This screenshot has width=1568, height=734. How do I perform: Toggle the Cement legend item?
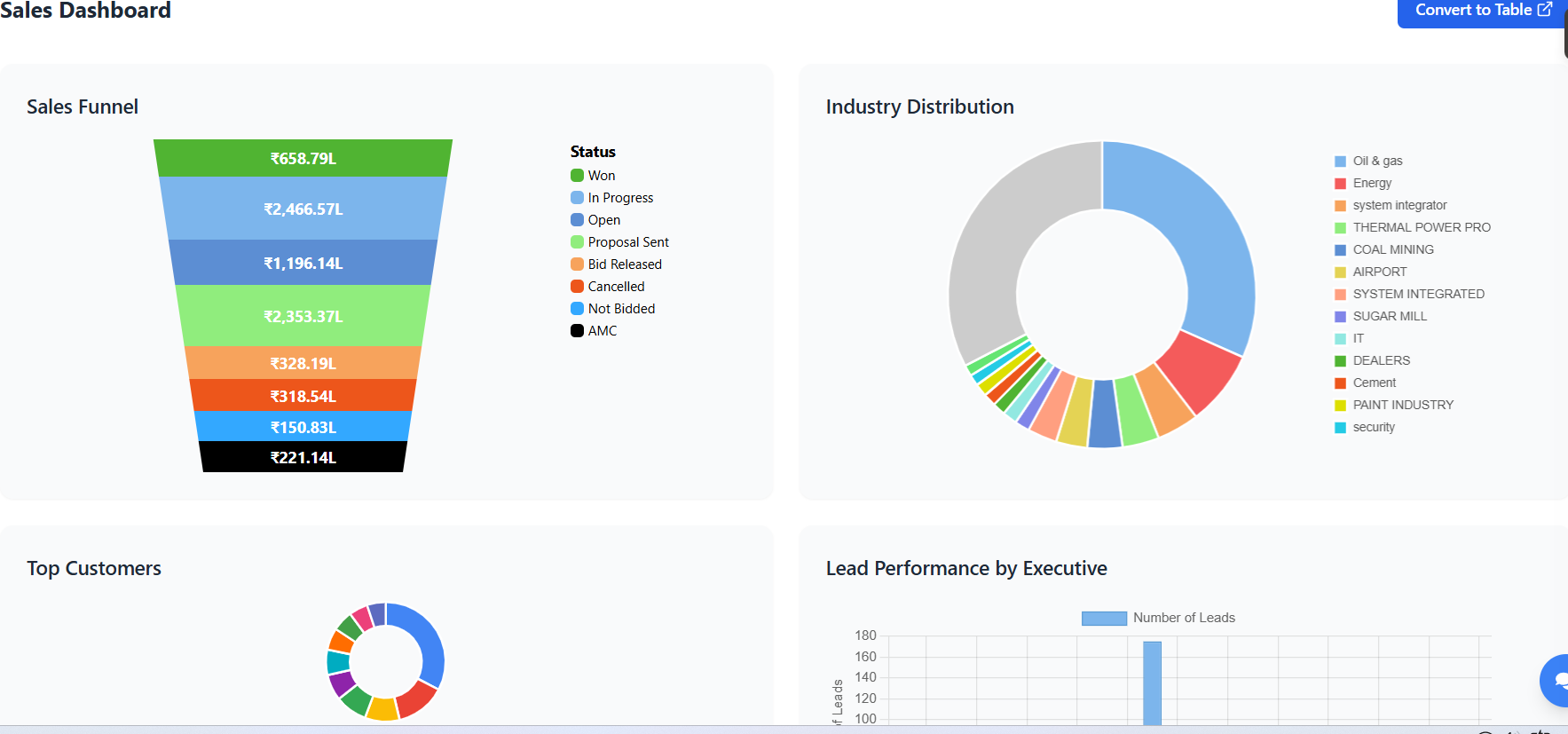pyautogui.click(x=1366, y=383)
